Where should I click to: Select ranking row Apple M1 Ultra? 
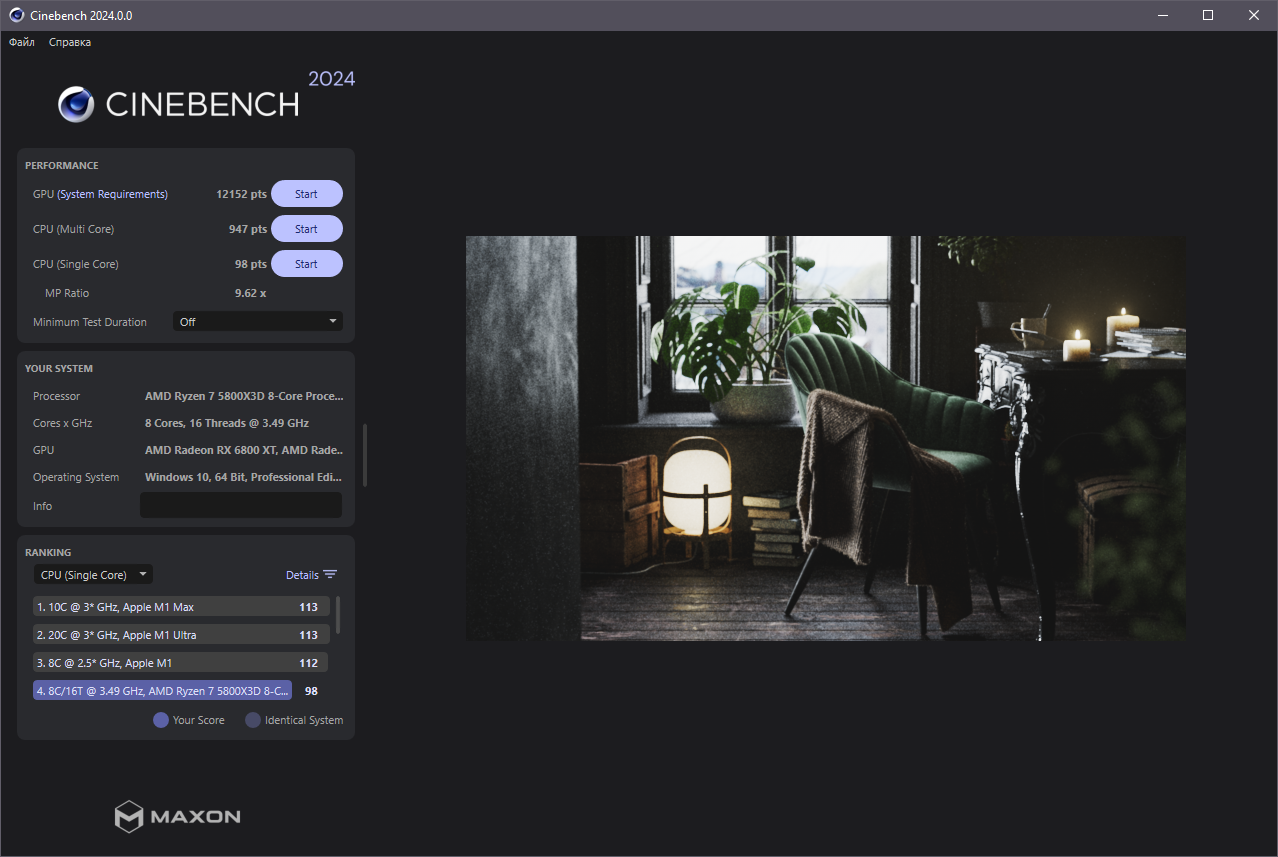[x=181, y=635]
